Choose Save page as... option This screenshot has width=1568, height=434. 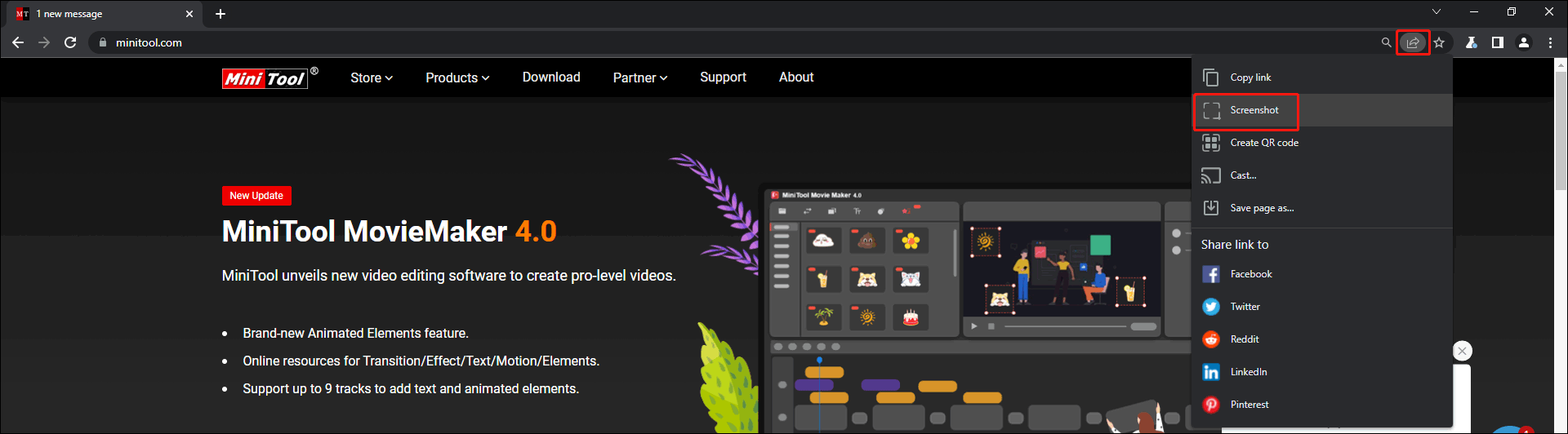click(1322, 208)
